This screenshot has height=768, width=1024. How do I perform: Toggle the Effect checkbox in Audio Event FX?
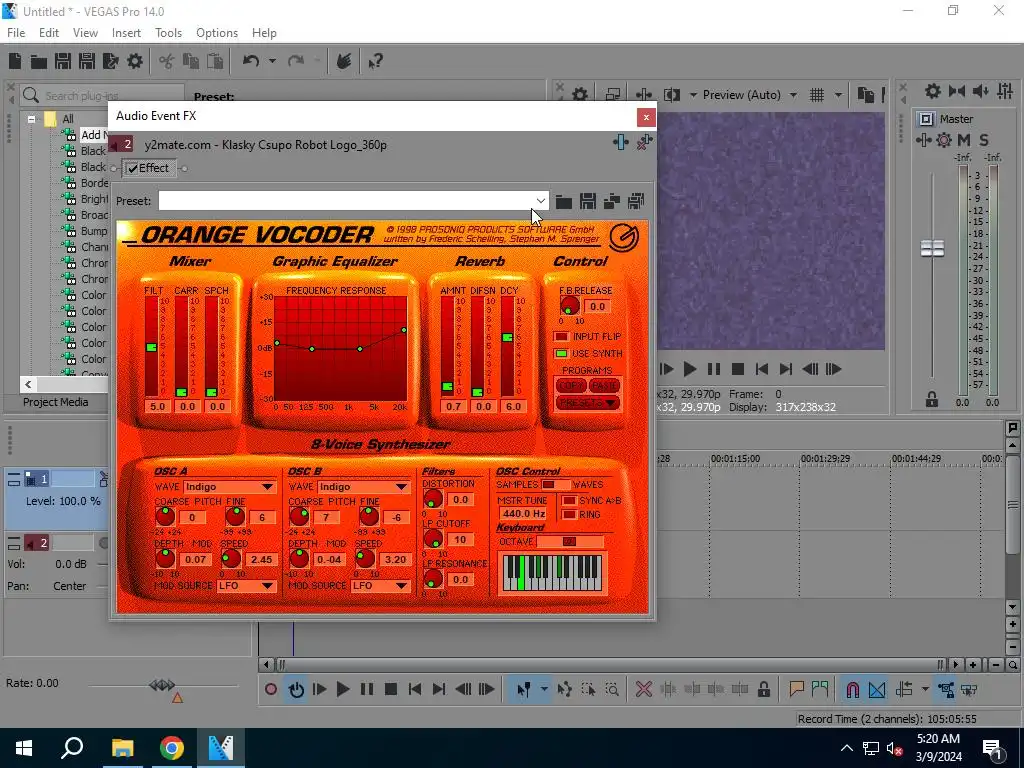133,168
